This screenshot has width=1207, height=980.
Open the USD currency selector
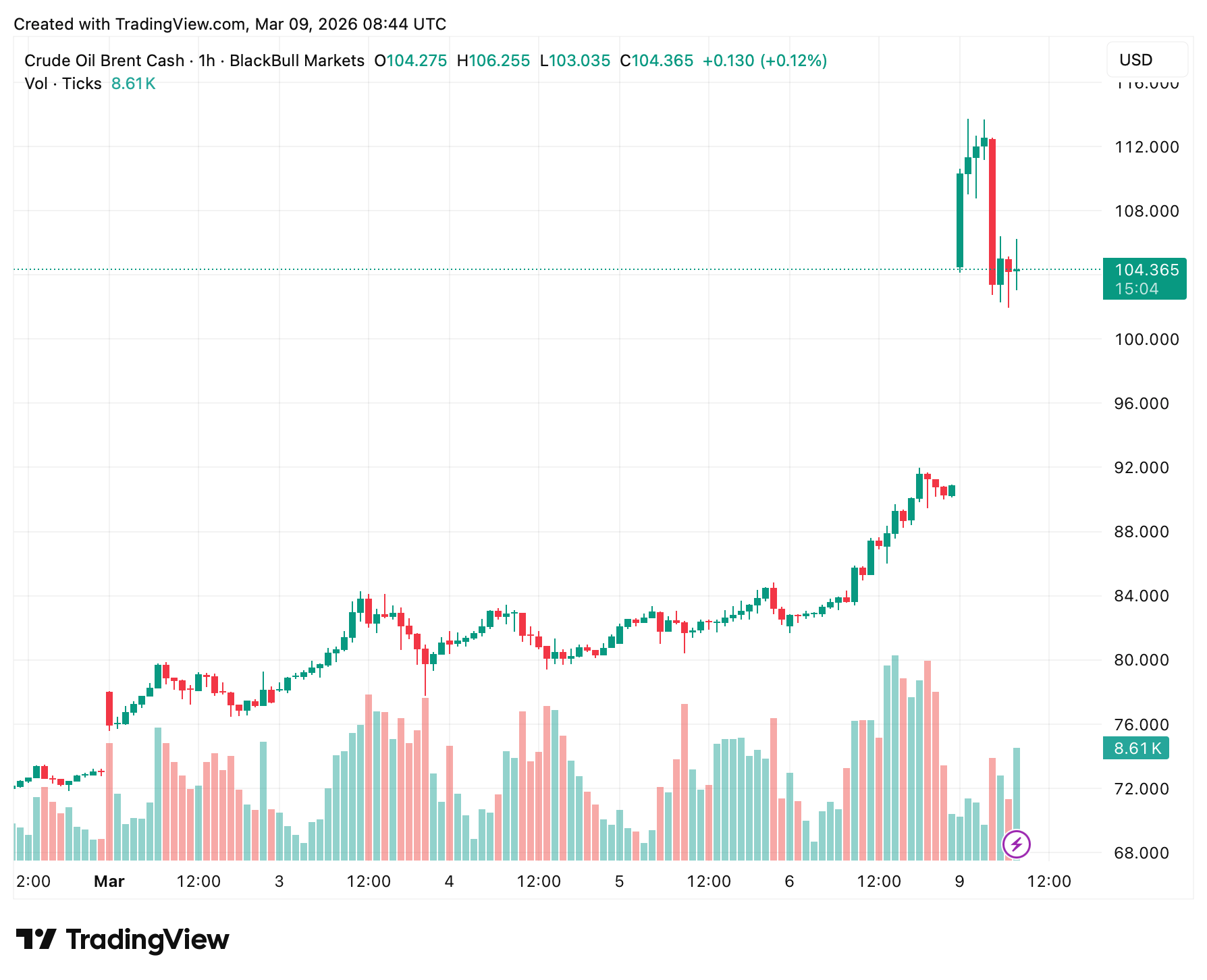click(x=1146, y=60)
